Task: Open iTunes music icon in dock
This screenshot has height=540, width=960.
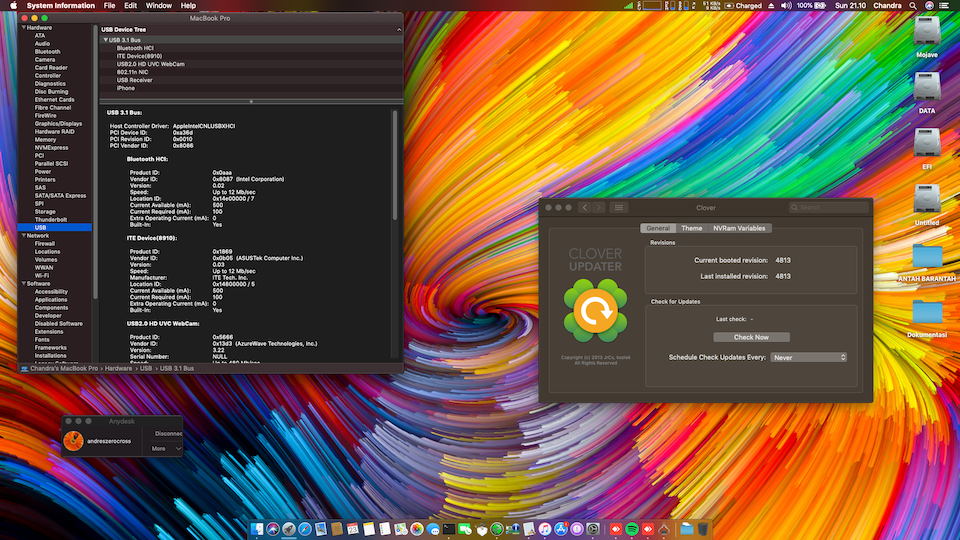Action: 545,528
